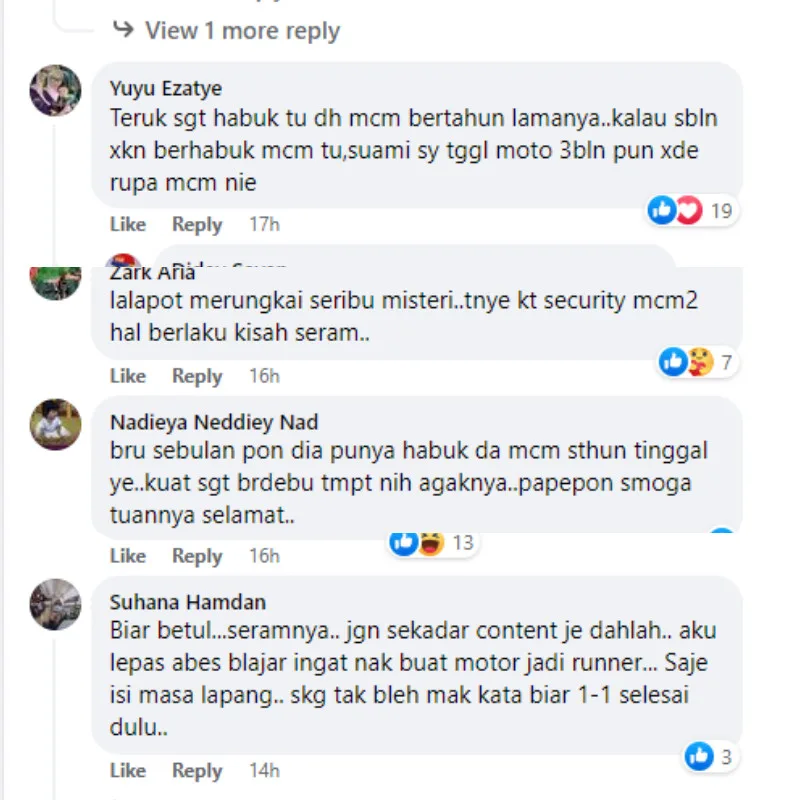Image resolution: width=800 pixels, height=800 pixels.
Task: Like Zark Aria's comment
Action: [x=128, y=376]
